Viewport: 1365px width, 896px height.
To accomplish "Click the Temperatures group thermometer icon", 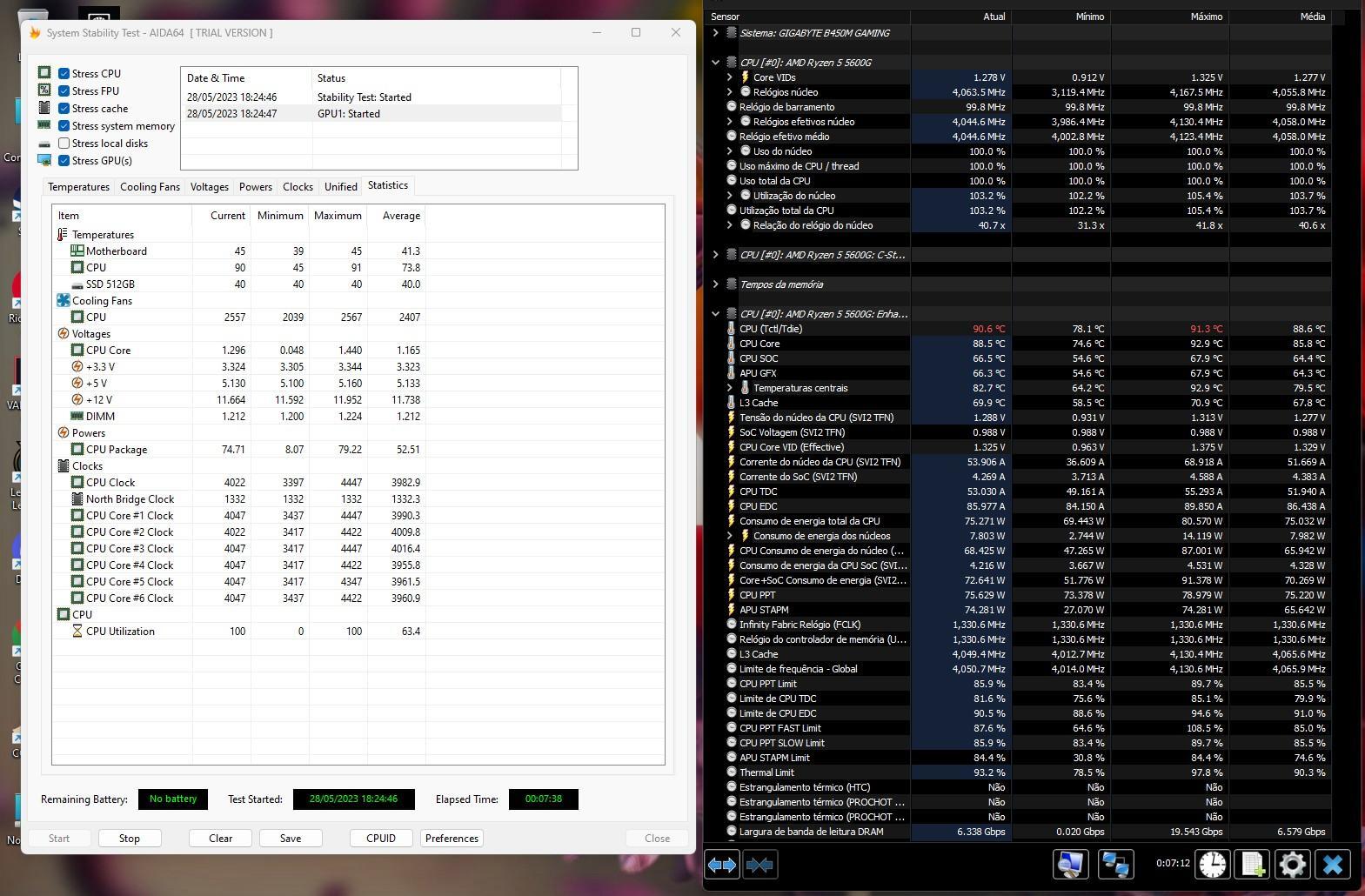I will pyautogui.click(x=63, y=234).
